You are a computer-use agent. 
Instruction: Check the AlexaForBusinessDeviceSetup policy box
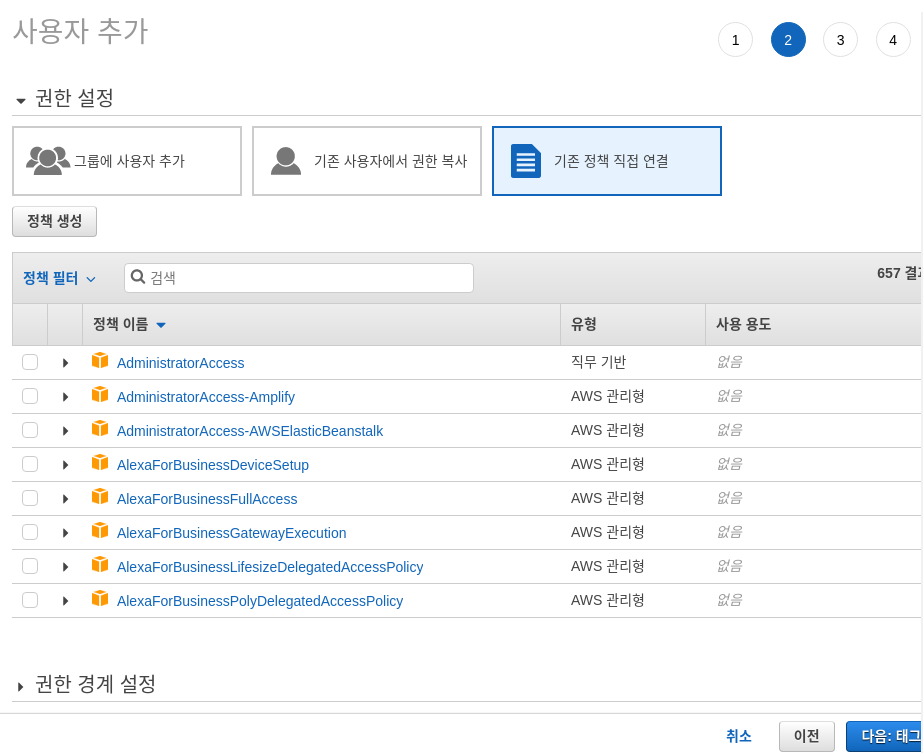click(x=30, y=465)
